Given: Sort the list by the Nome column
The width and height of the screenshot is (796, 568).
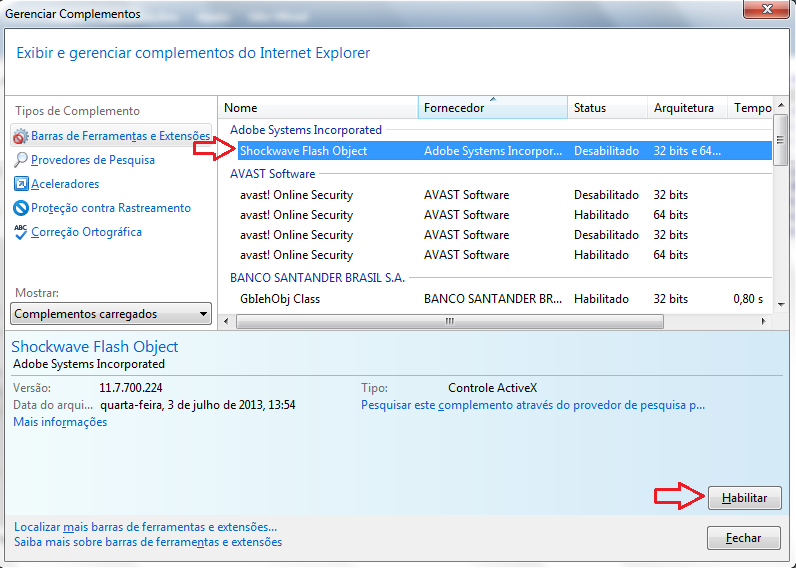Looking at the screenshot, I should 318,108.
